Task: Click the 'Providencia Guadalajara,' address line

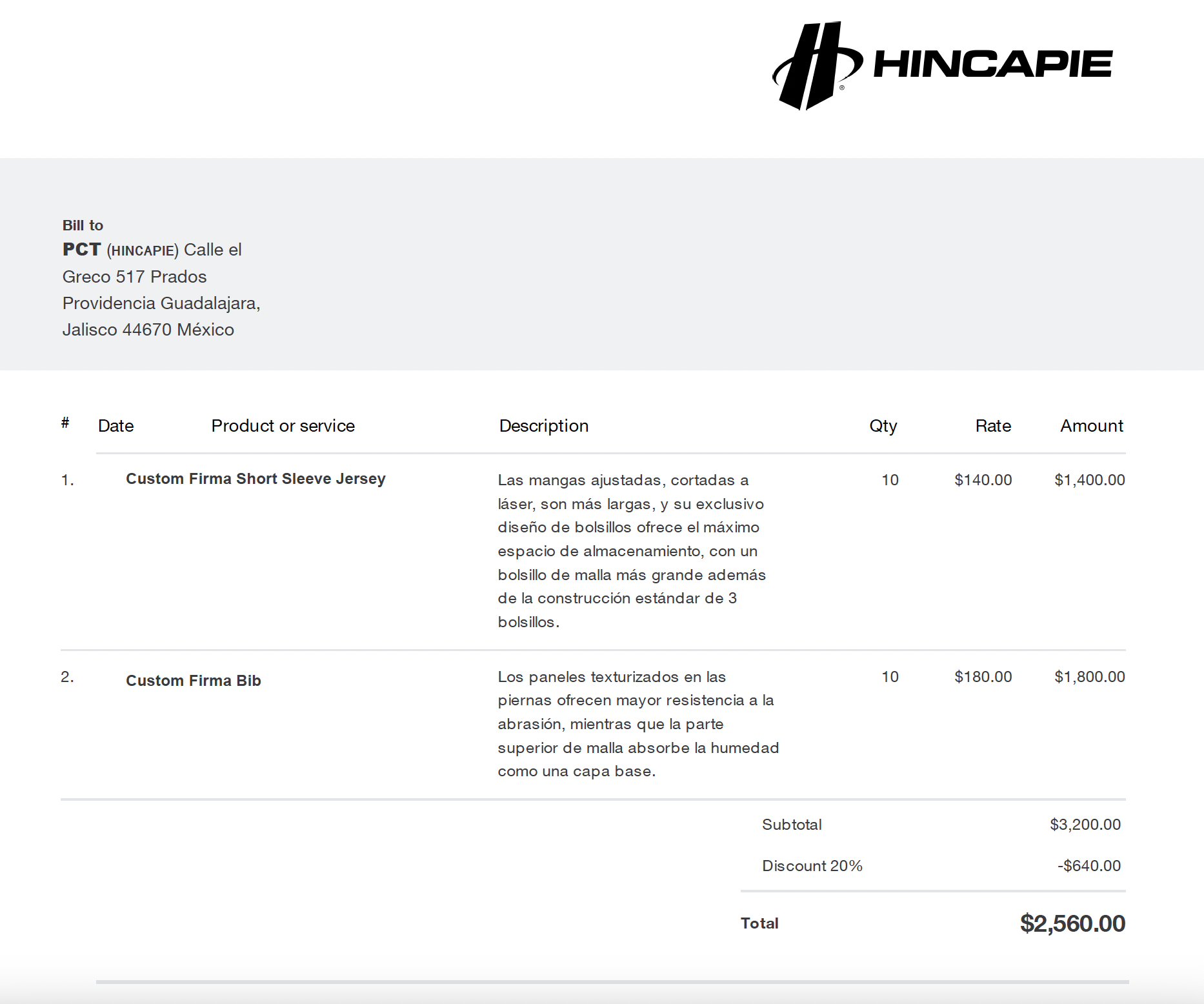Action: (x=161, y=303)
